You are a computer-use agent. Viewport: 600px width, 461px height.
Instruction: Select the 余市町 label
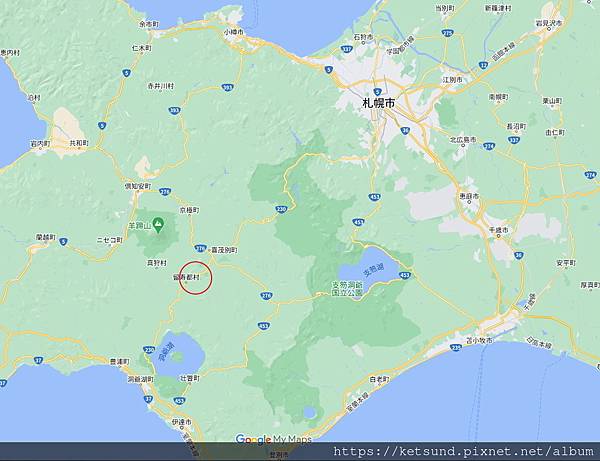(149, 24)
